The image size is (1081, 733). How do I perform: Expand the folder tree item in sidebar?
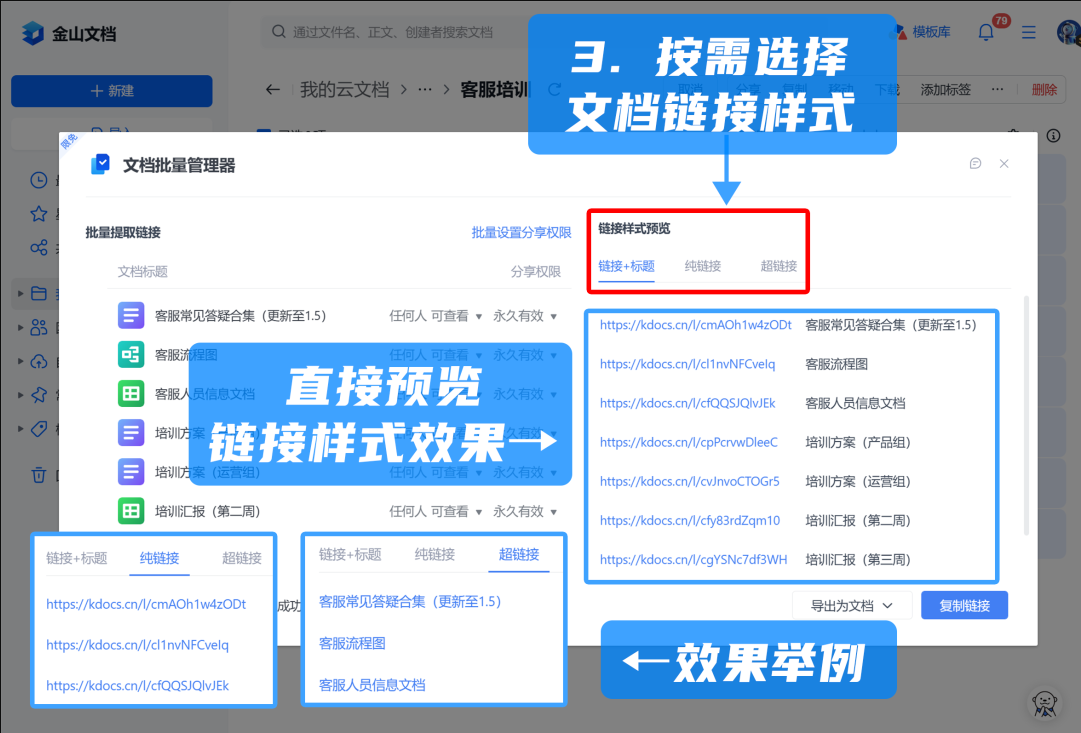(21, 293)
